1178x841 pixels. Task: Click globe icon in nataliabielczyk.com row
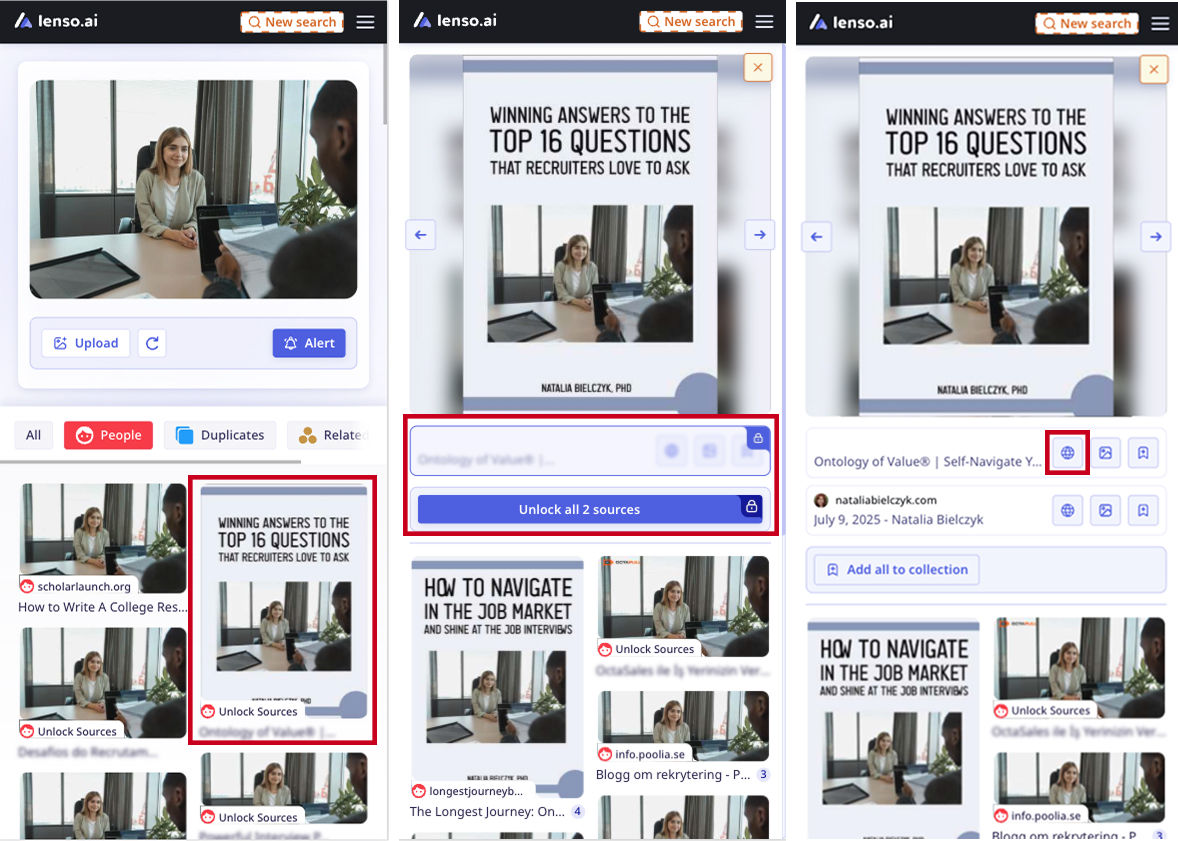tap(1067, 511)
